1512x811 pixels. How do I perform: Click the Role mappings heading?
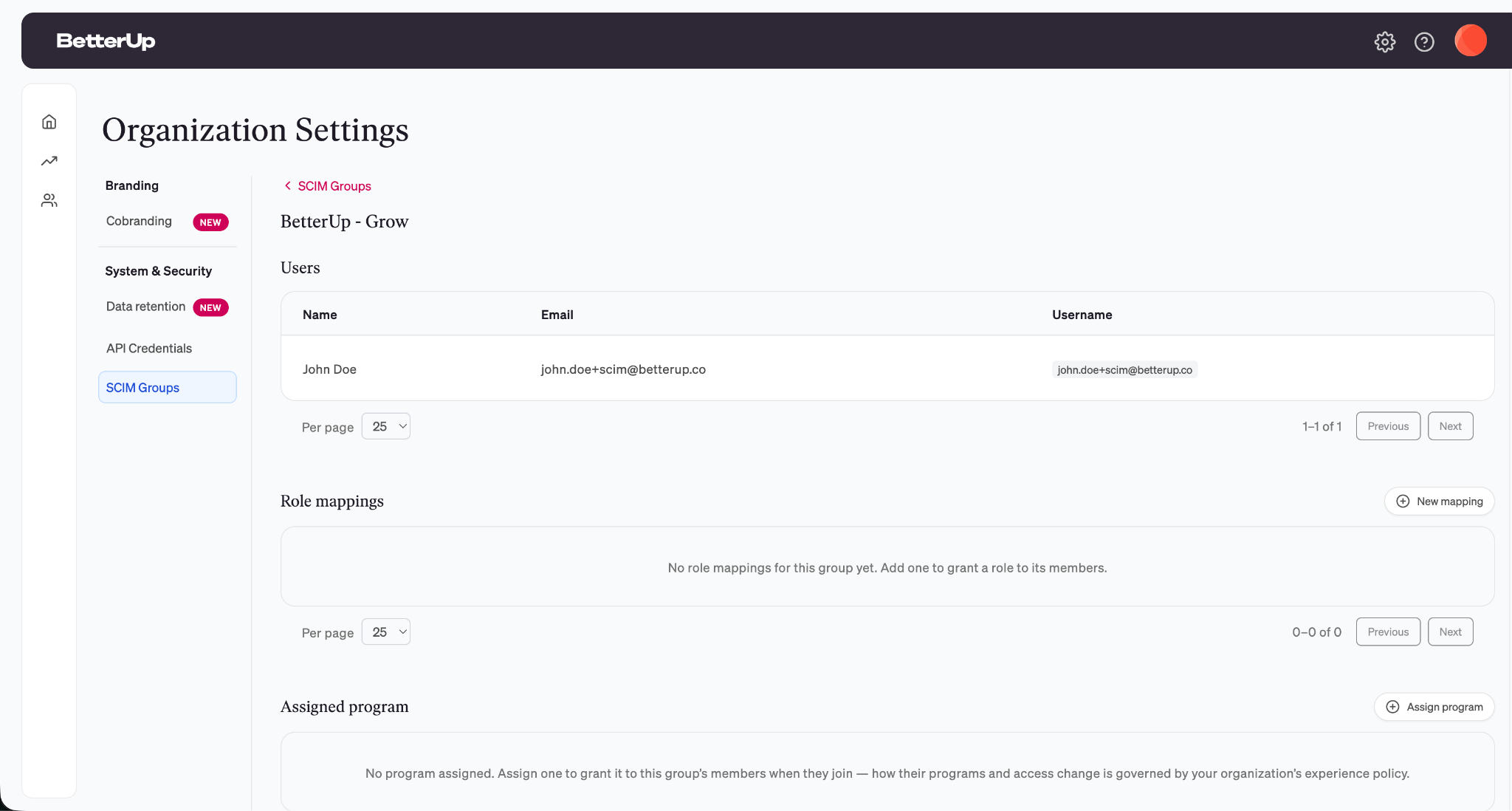(332, 501)
